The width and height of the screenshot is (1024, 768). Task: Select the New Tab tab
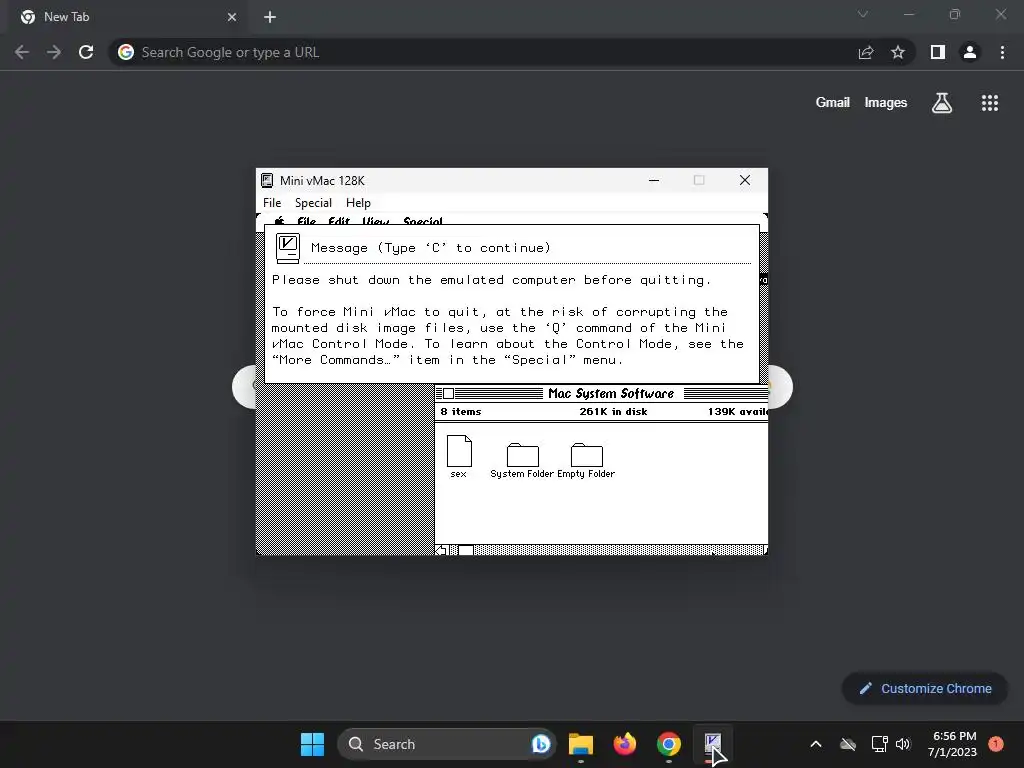tap(127, 17)
